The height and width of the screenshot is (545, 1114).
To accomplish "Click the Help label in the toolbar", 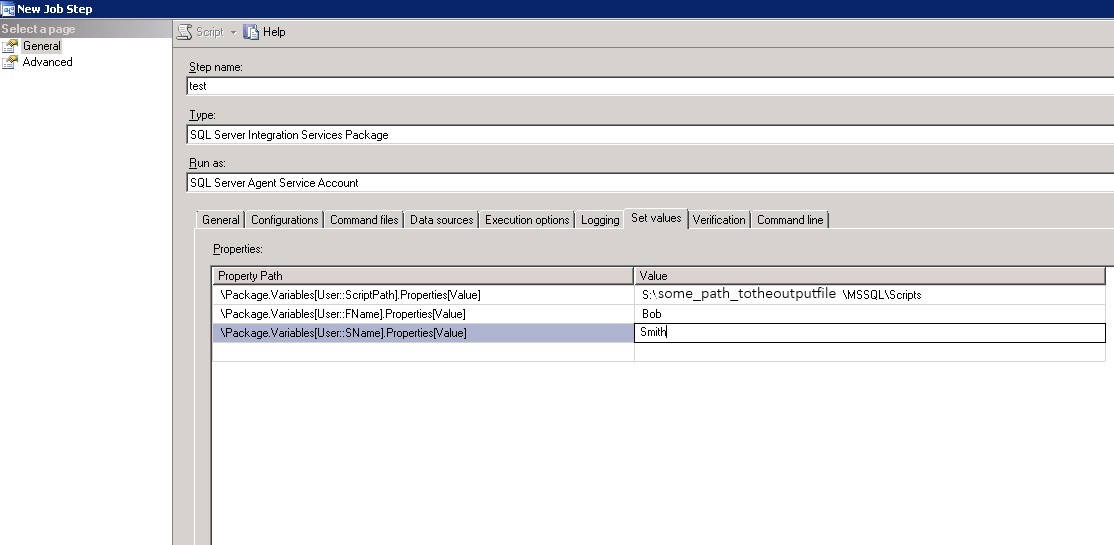I will click(274, 32).
